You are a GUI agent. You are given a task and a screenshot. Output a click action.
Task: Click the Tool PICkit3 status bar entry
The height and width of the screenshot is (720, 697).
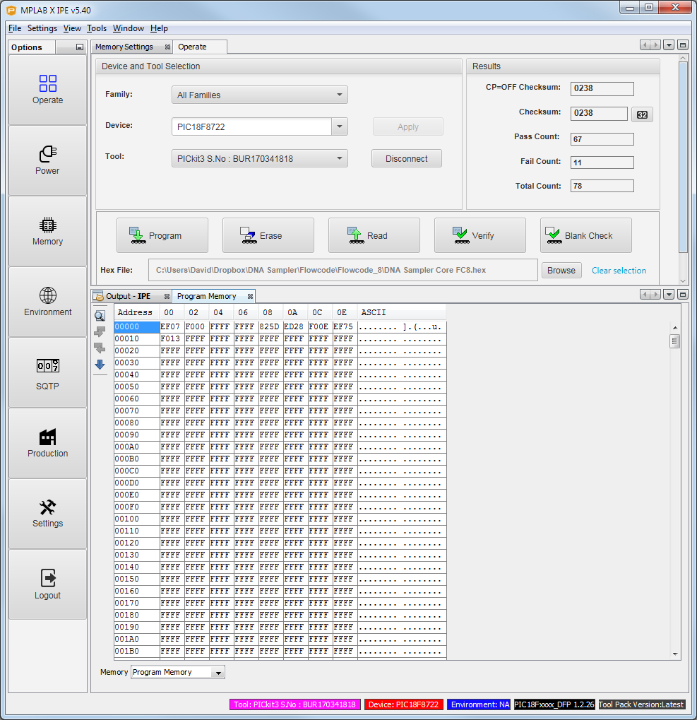295,704
